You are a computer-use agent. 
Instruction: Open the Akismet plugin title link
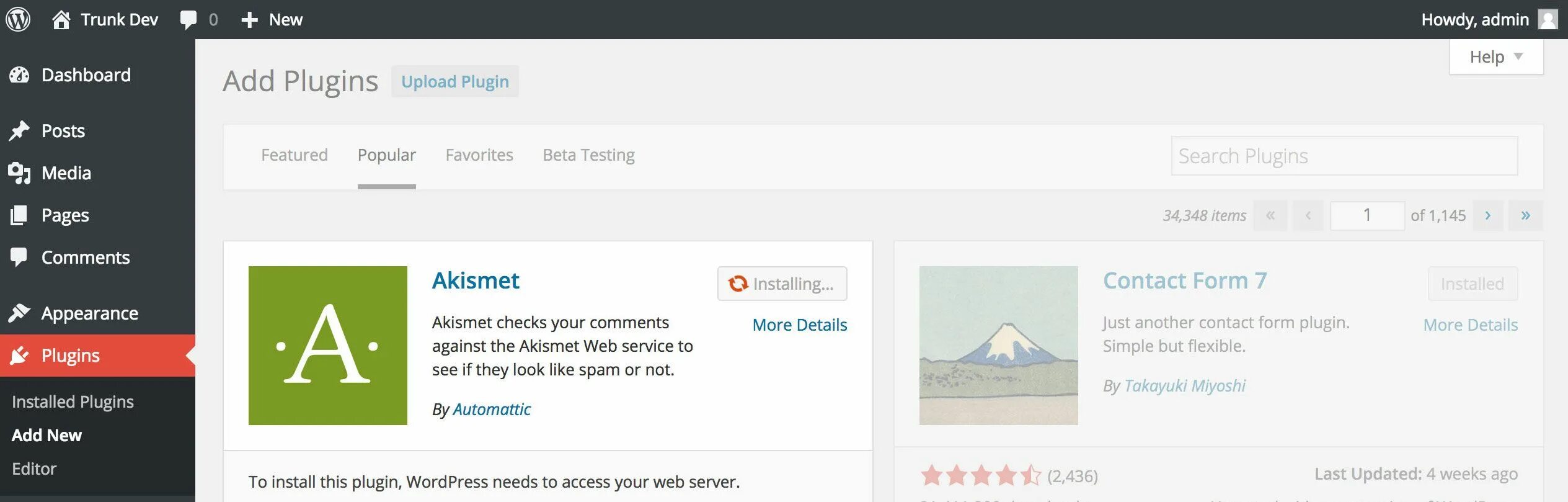(476, 280)
